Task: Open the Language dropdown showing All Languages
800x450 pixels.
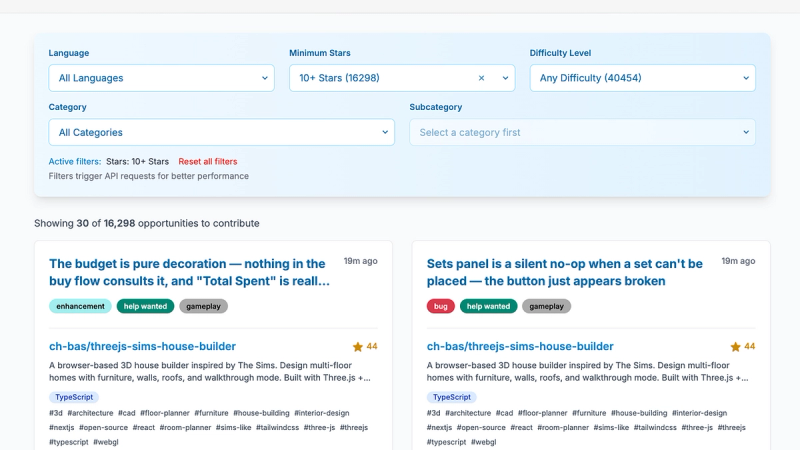Action: pos(161,78)
